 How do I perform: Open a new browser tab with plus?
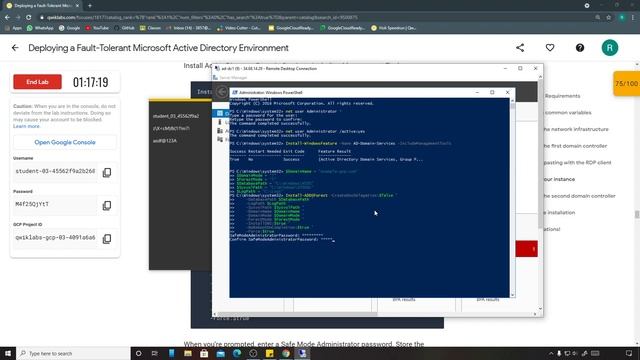coord(90,6)
